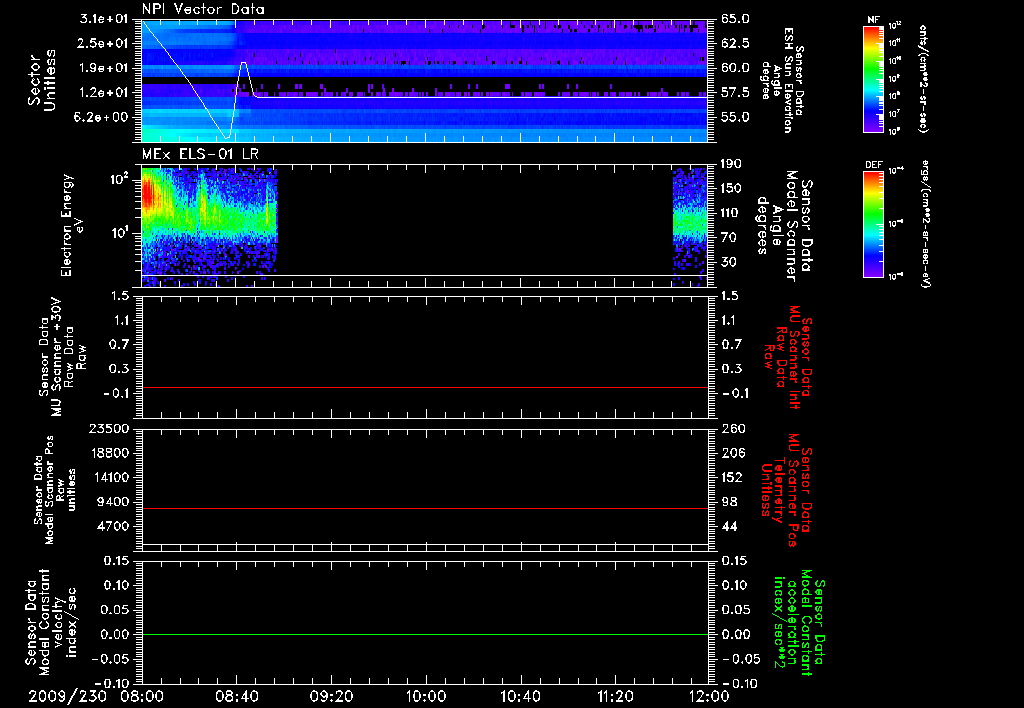Image resolution: width=1024 pixels, height=708 pixels.
Task: Click the '11:20' time axis label
Action: coord(615,696)
